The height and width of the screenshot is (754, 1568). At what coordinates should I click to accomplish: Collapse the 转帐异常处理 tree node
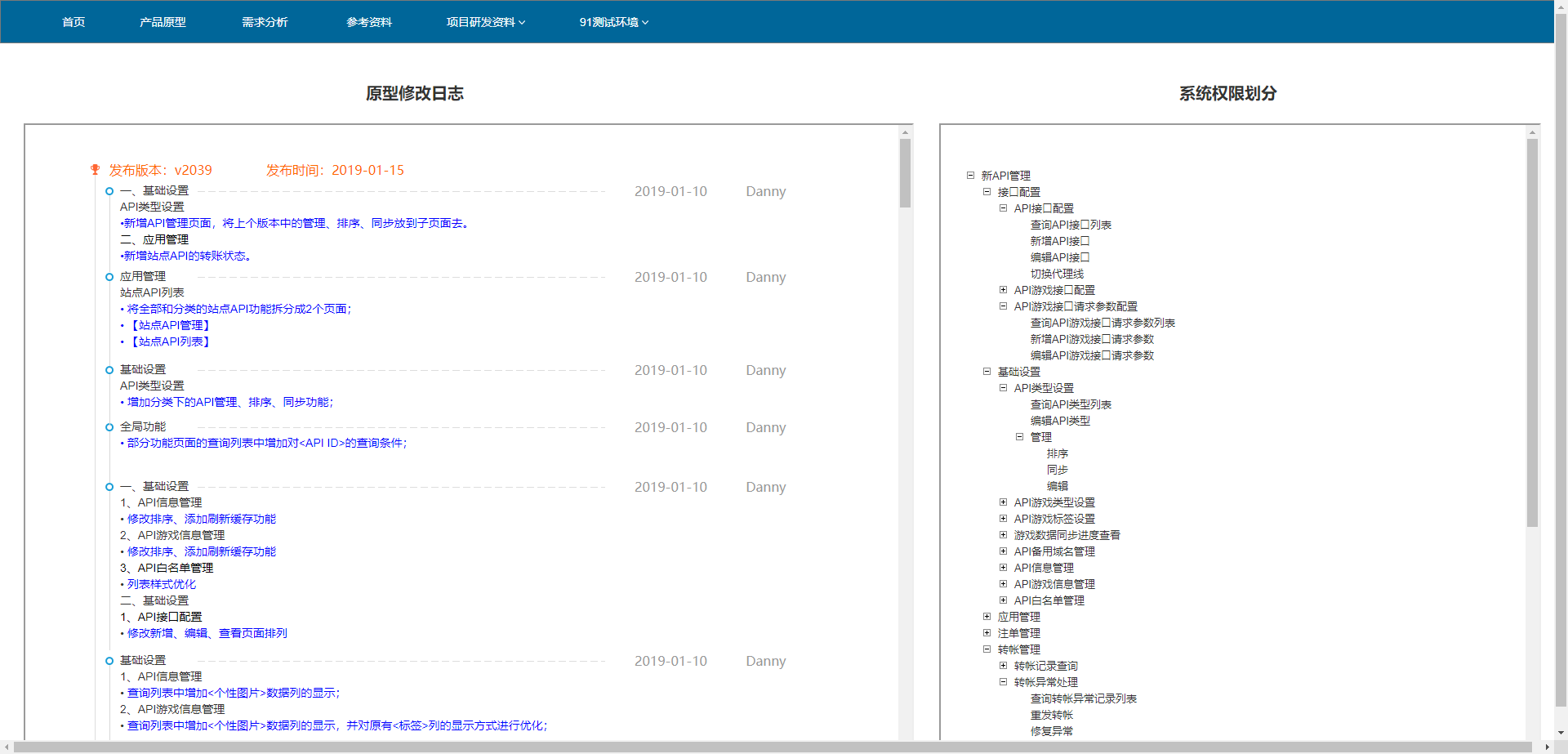click(x=1003, y=681)
